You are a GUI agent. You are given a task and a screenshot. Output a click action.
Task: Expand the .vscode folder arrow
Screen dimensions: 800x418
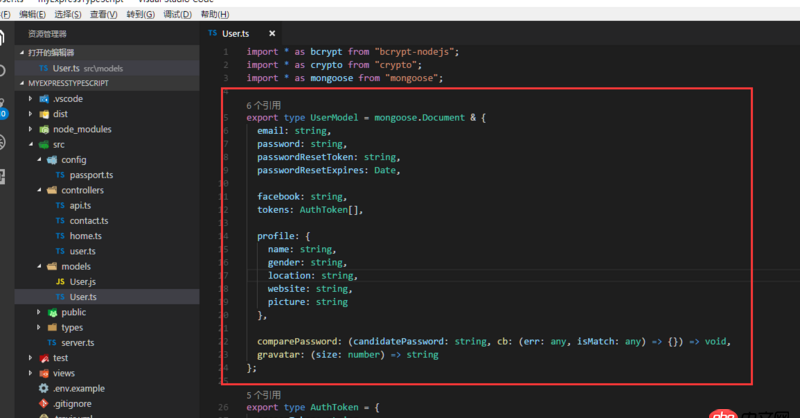click(31, 99)
